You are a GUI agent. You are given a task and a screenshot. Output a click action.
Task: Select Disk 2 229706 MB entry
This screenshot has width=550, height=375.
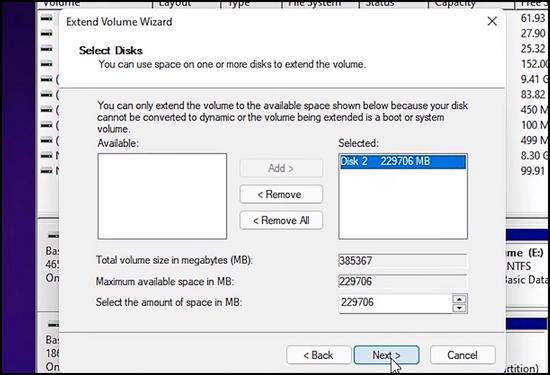coord(403,161)
